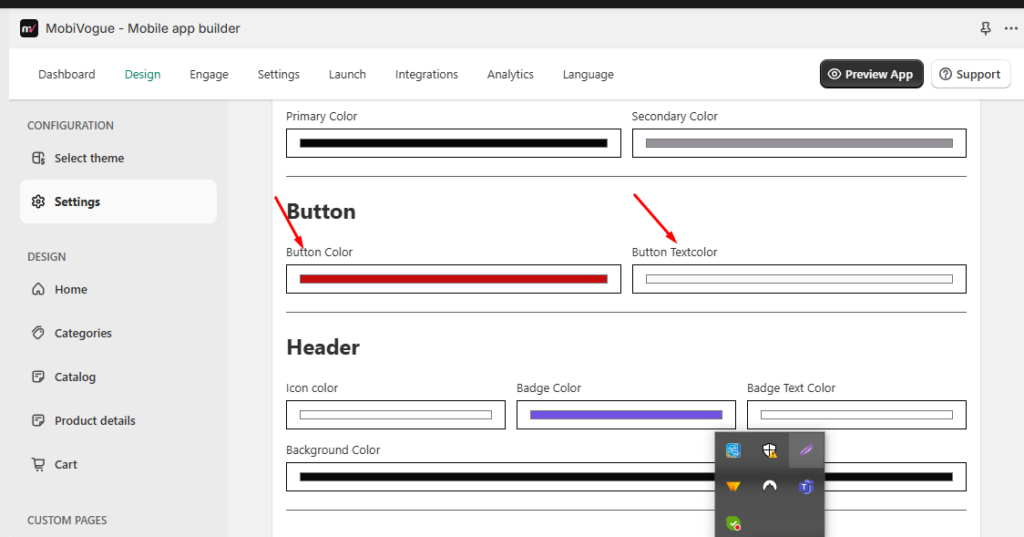Click the Cart shopping cart icon
The width and height of the screenshot is (1024, 537).
39,464
